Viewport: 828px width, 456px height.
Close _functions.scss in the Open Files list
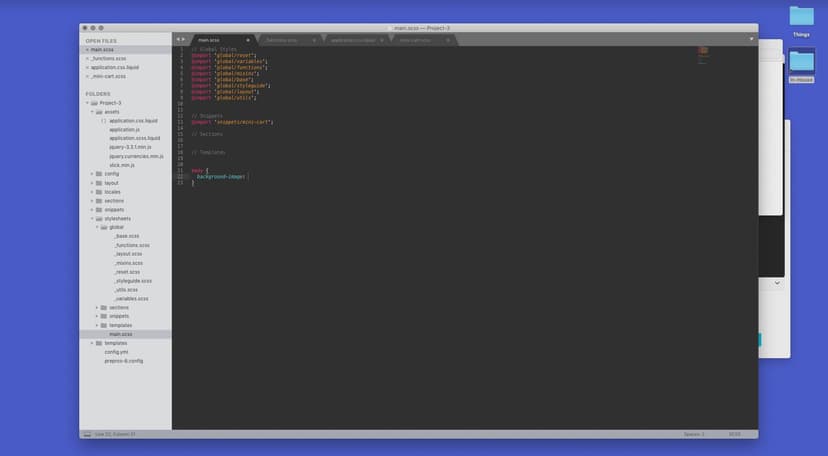[x=87, y=59]
